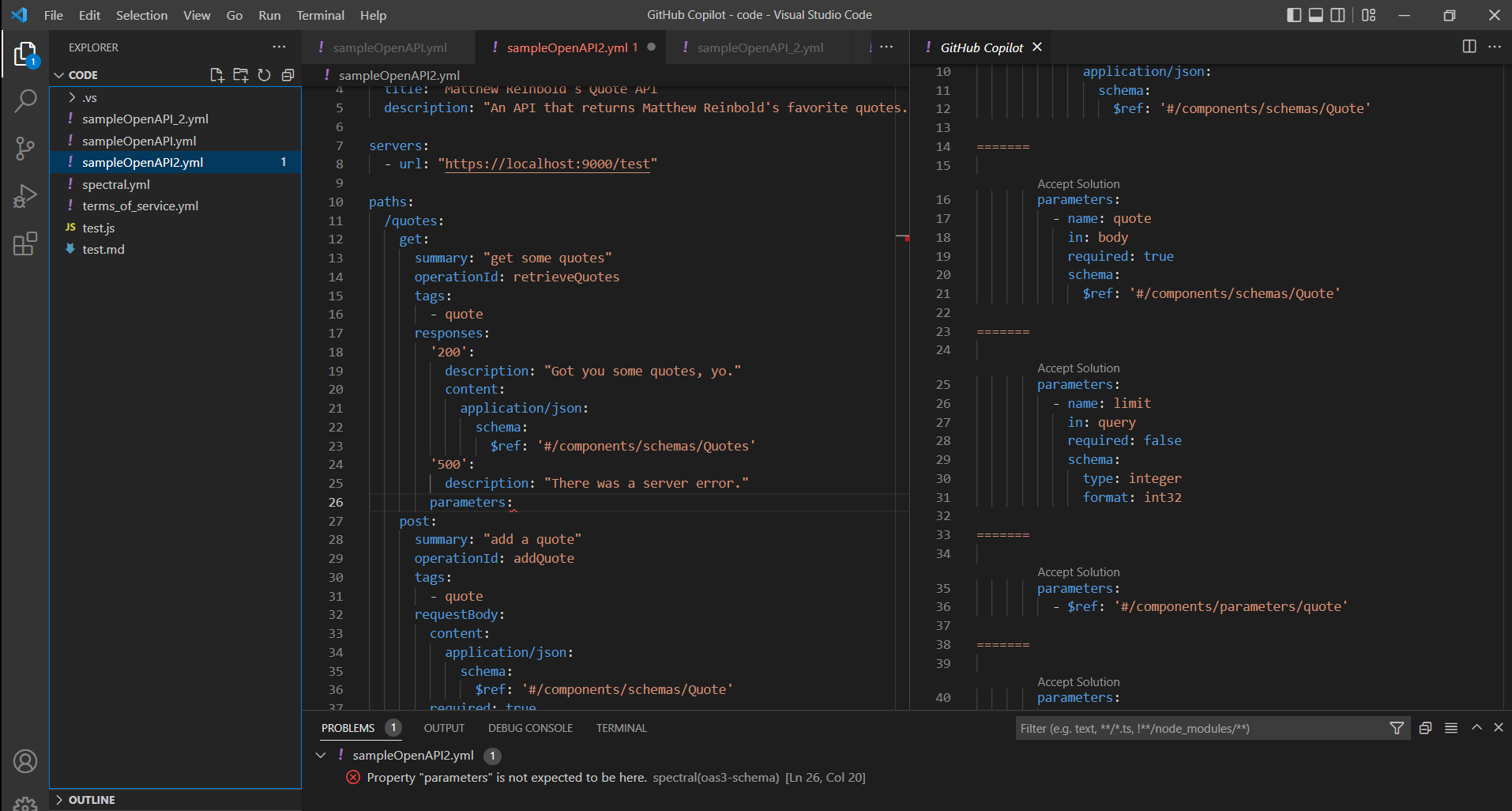The height and width of the screenshot is (811, 1512).
Task: Accept Solution with name: limit parameter
Action: 1078,368
